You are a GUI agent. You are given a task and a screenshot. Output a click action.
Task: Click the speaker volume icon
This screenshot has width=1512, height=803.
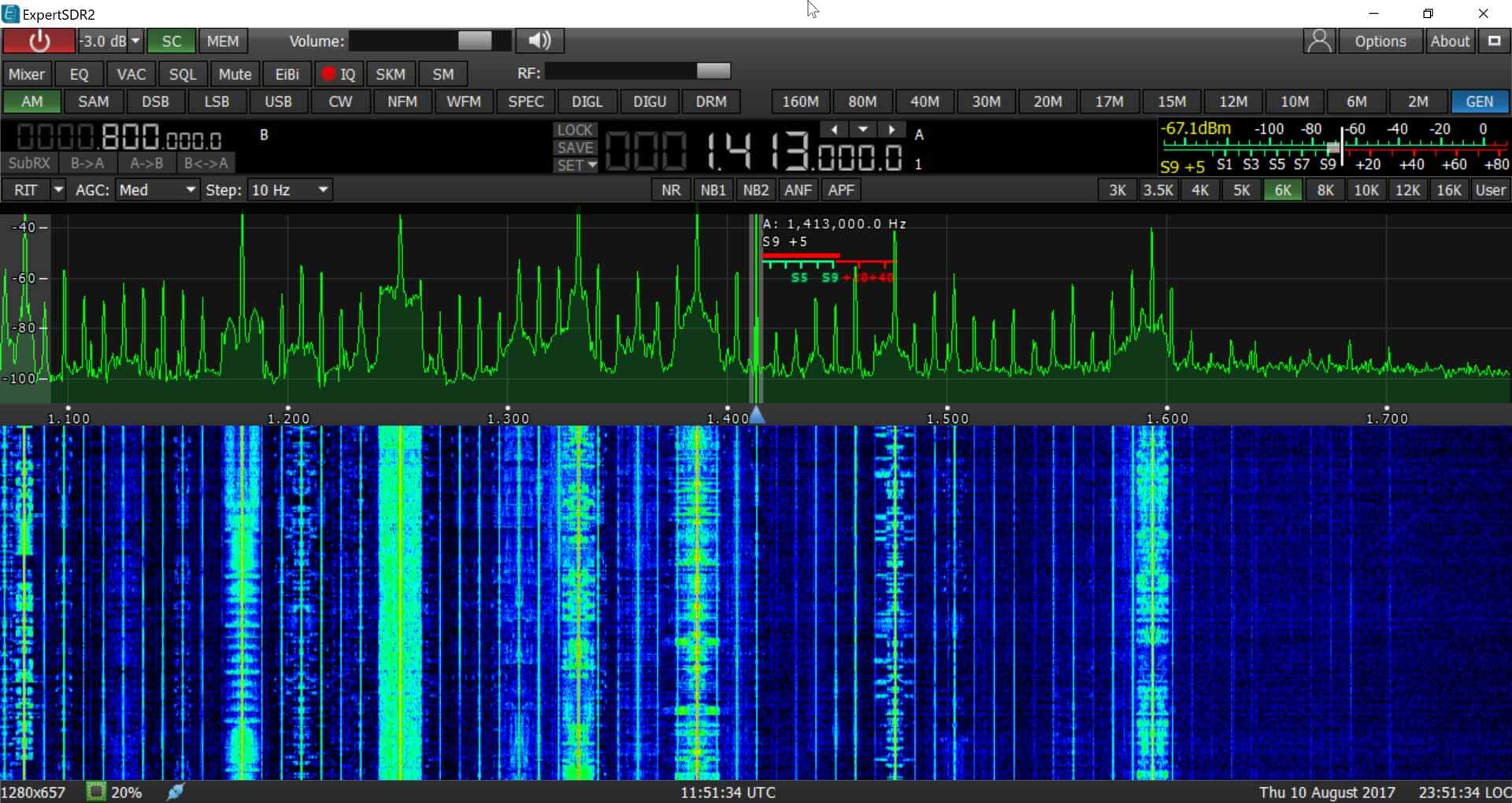click(x=539, y=41)
